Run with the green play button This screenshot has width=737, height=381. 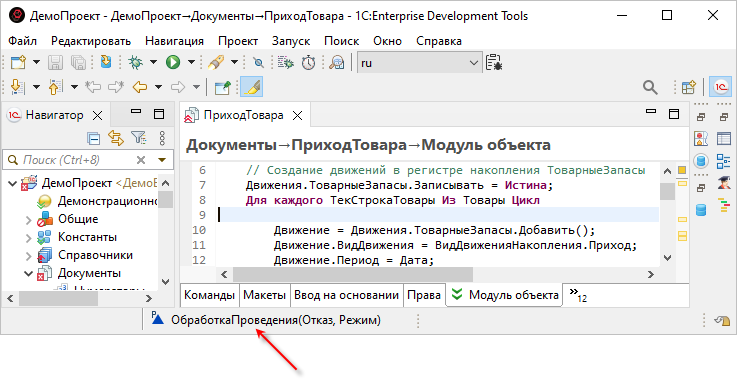point(173,62)
